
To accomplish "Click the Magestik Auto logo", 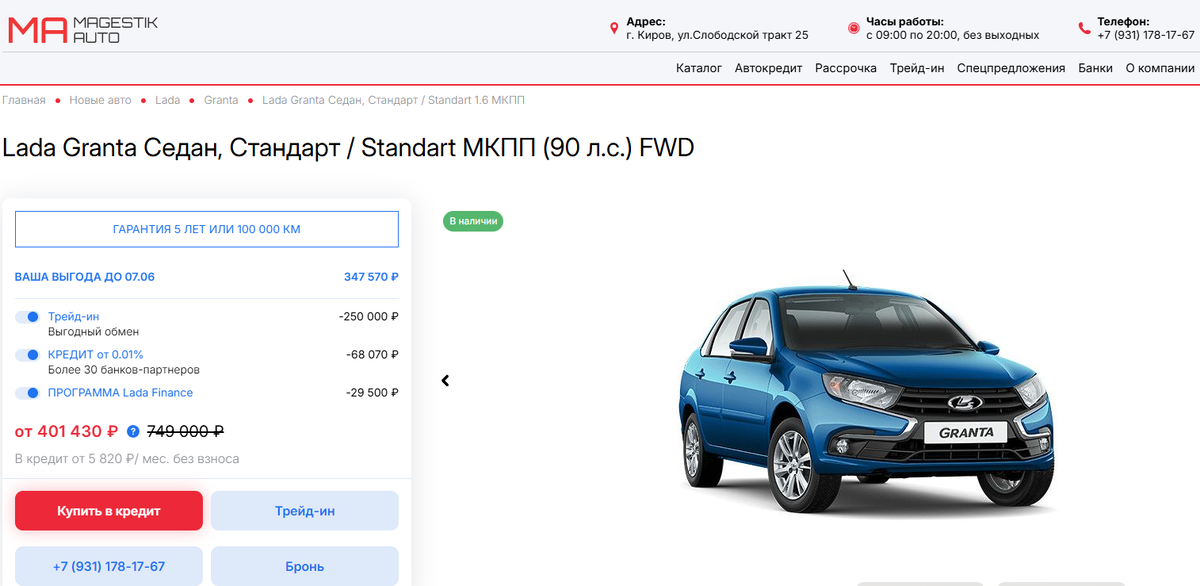I will point(83,29).
